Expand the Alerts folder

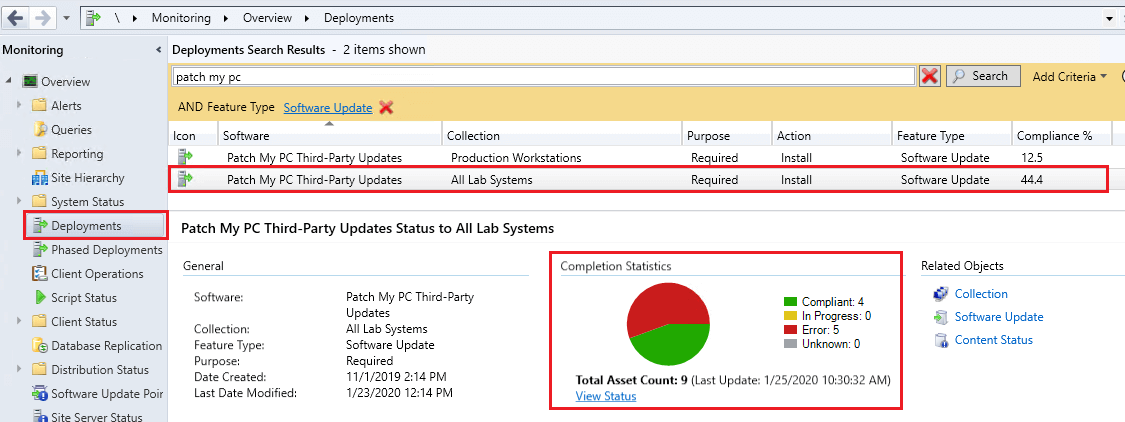(x=20, y=106)
